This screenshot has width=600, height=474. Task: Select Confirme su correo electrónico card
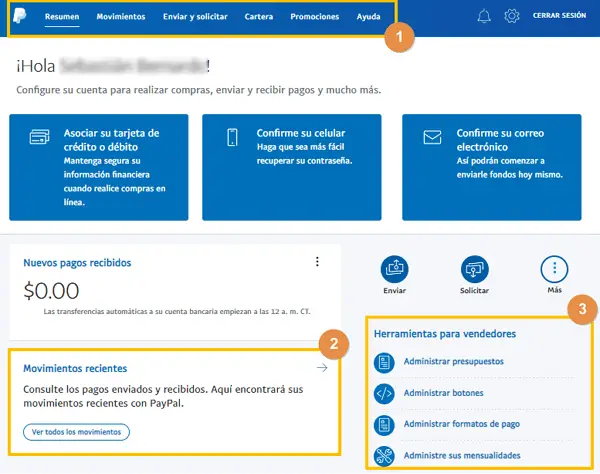[492, 167]
